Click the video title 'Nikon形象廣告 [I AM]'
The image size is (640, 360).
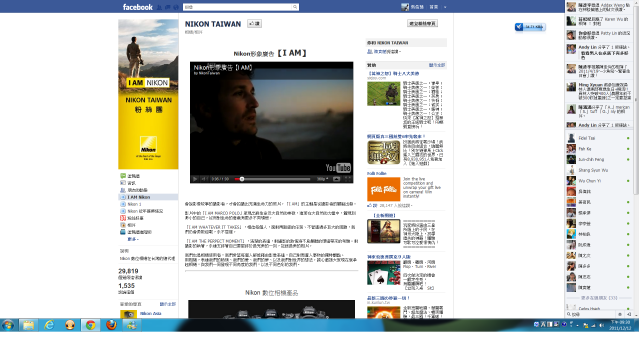(x=223, y=67)
